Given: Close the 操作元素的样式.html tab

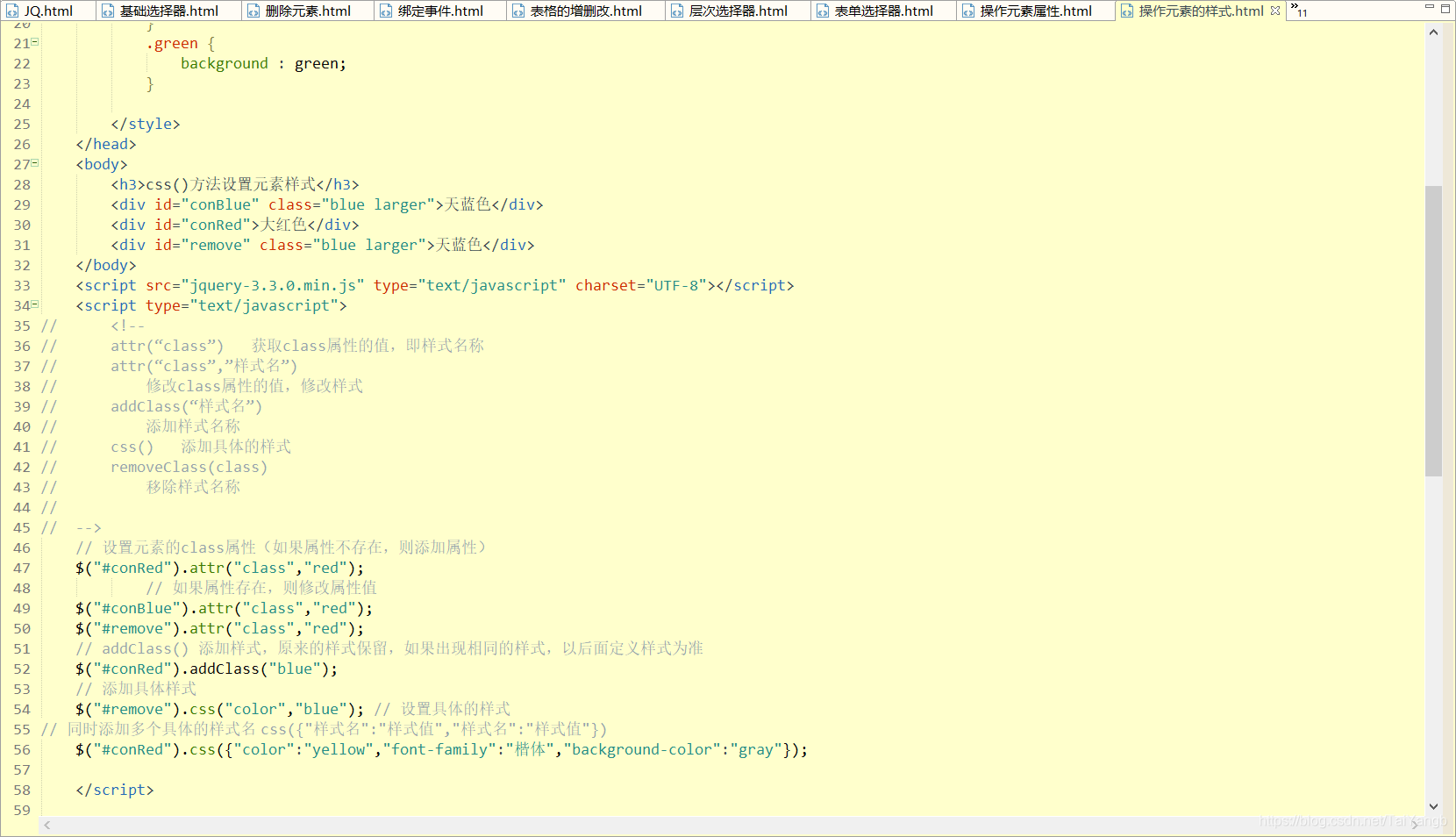Looking at the screenshot, I should pyautogui.click(x=1275, y=11).
